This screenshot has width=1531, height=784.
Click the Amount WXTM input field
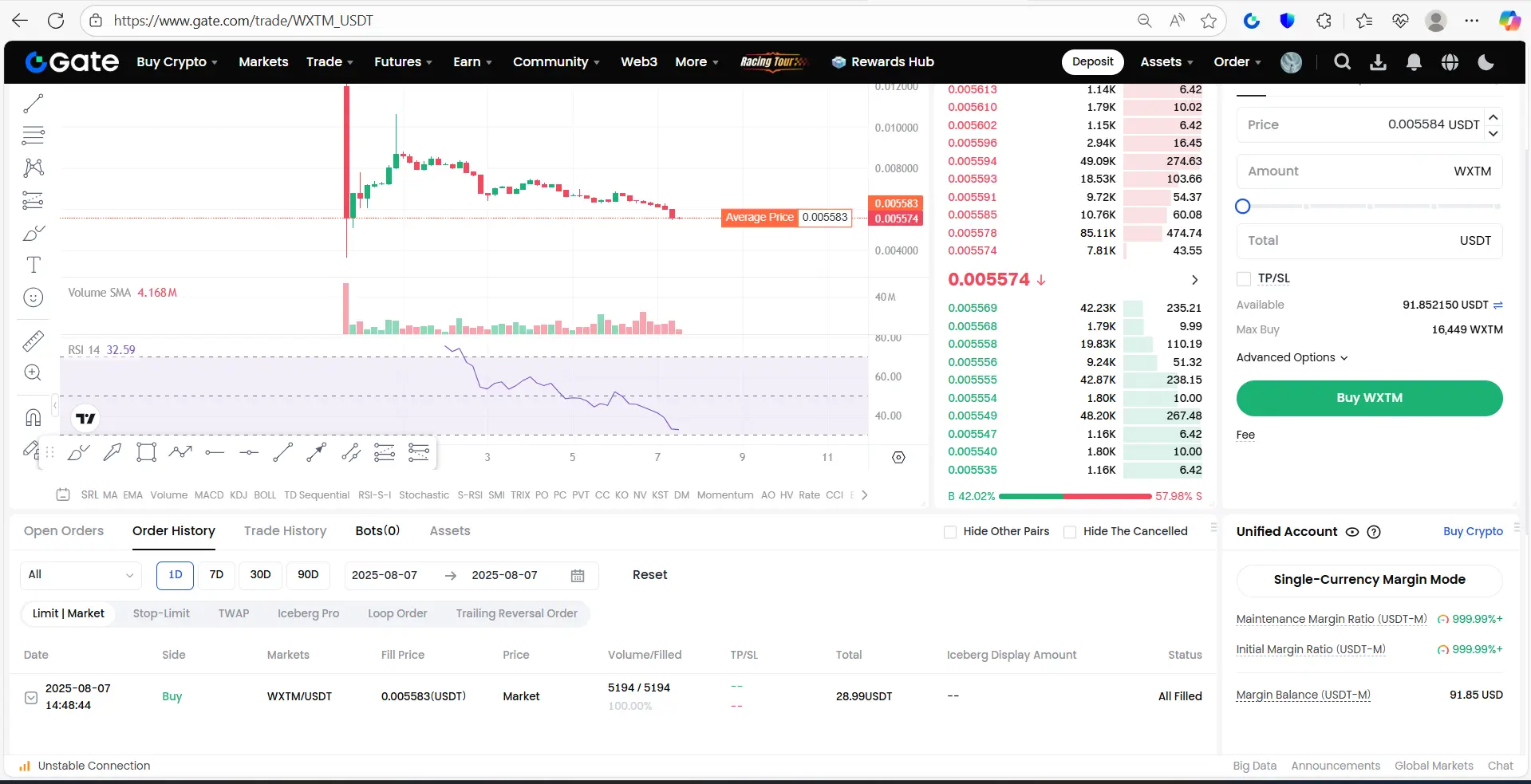tap(1369, 171)
